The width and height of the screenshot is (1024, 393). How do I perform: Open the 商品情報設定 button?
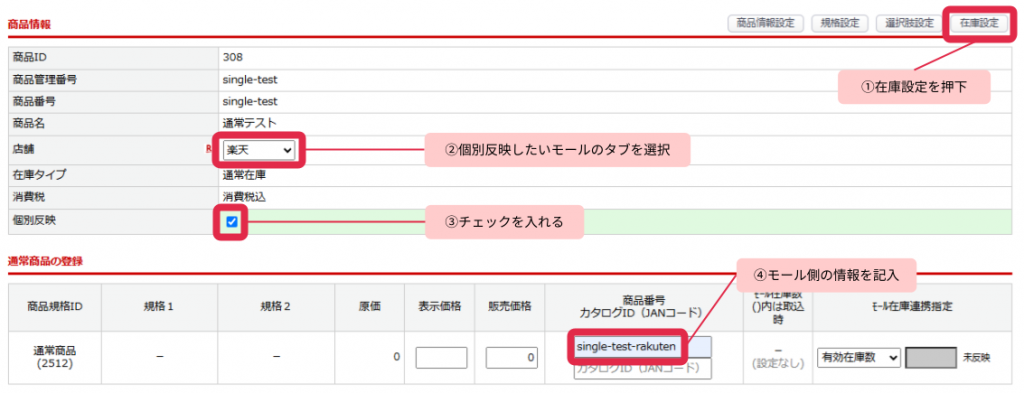[765, 23]
